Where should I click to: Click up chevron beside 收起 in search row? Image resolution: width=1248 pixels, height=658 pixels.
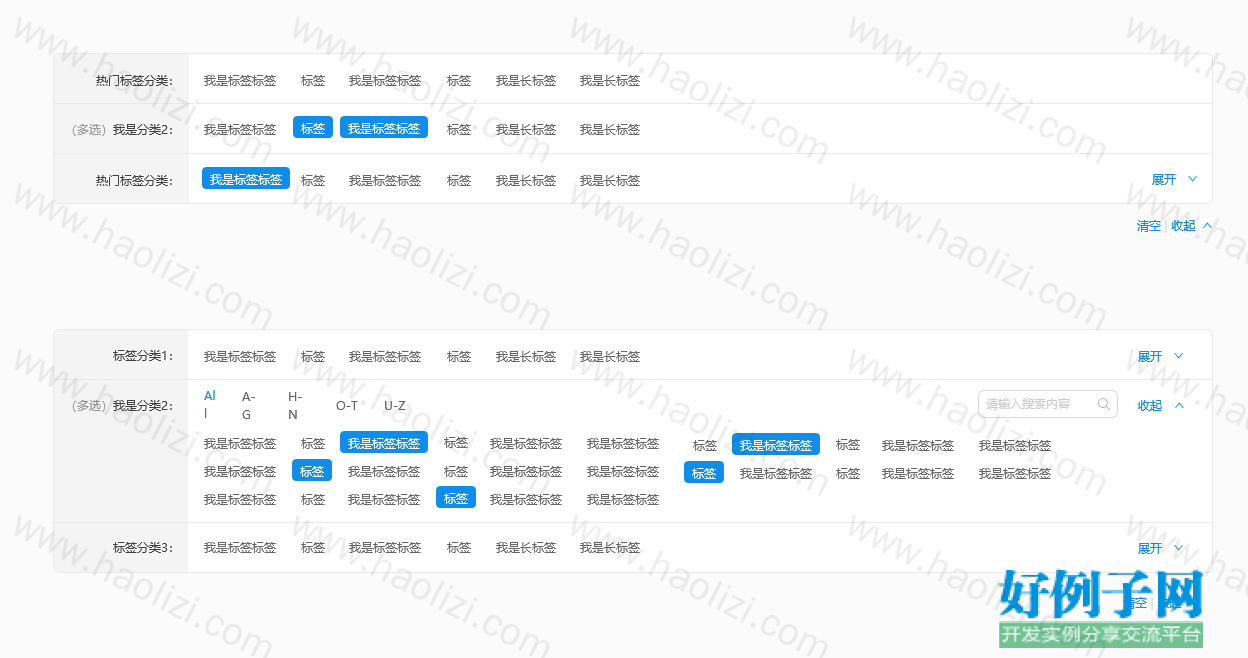click(1179, 405)
